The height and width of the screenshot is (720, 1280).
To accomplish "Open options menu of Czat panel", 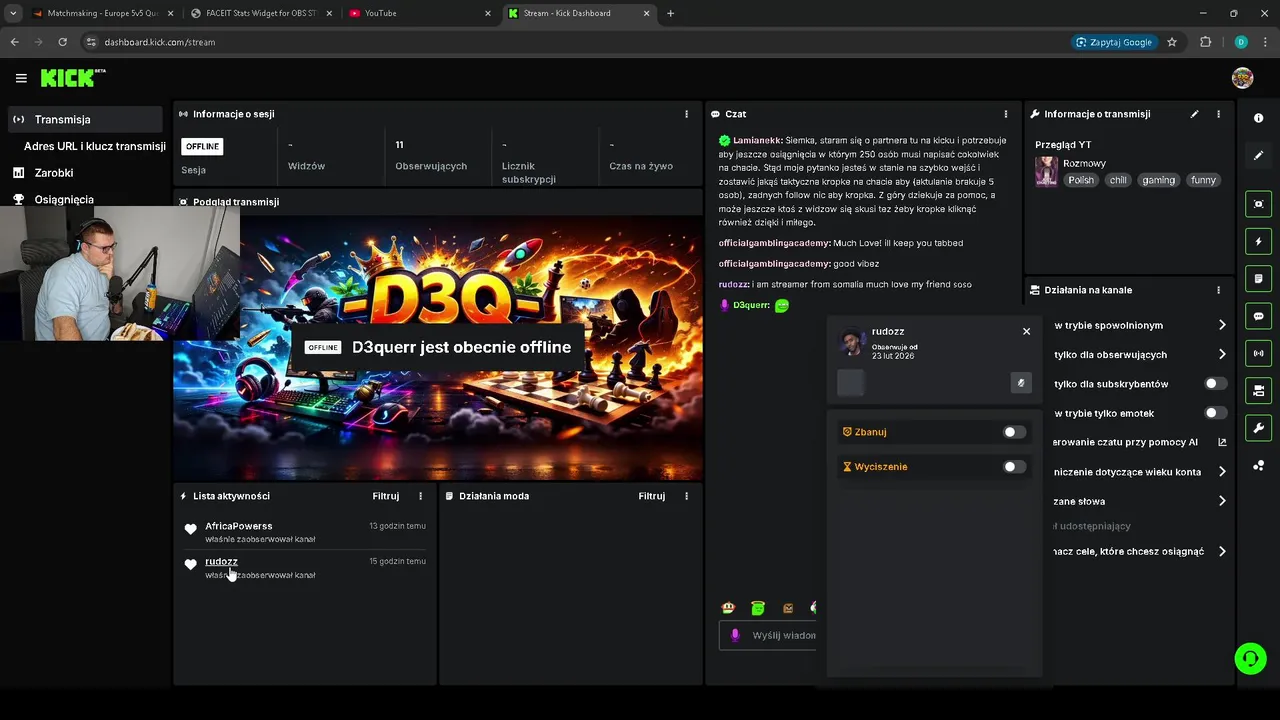I will 1006,114.
